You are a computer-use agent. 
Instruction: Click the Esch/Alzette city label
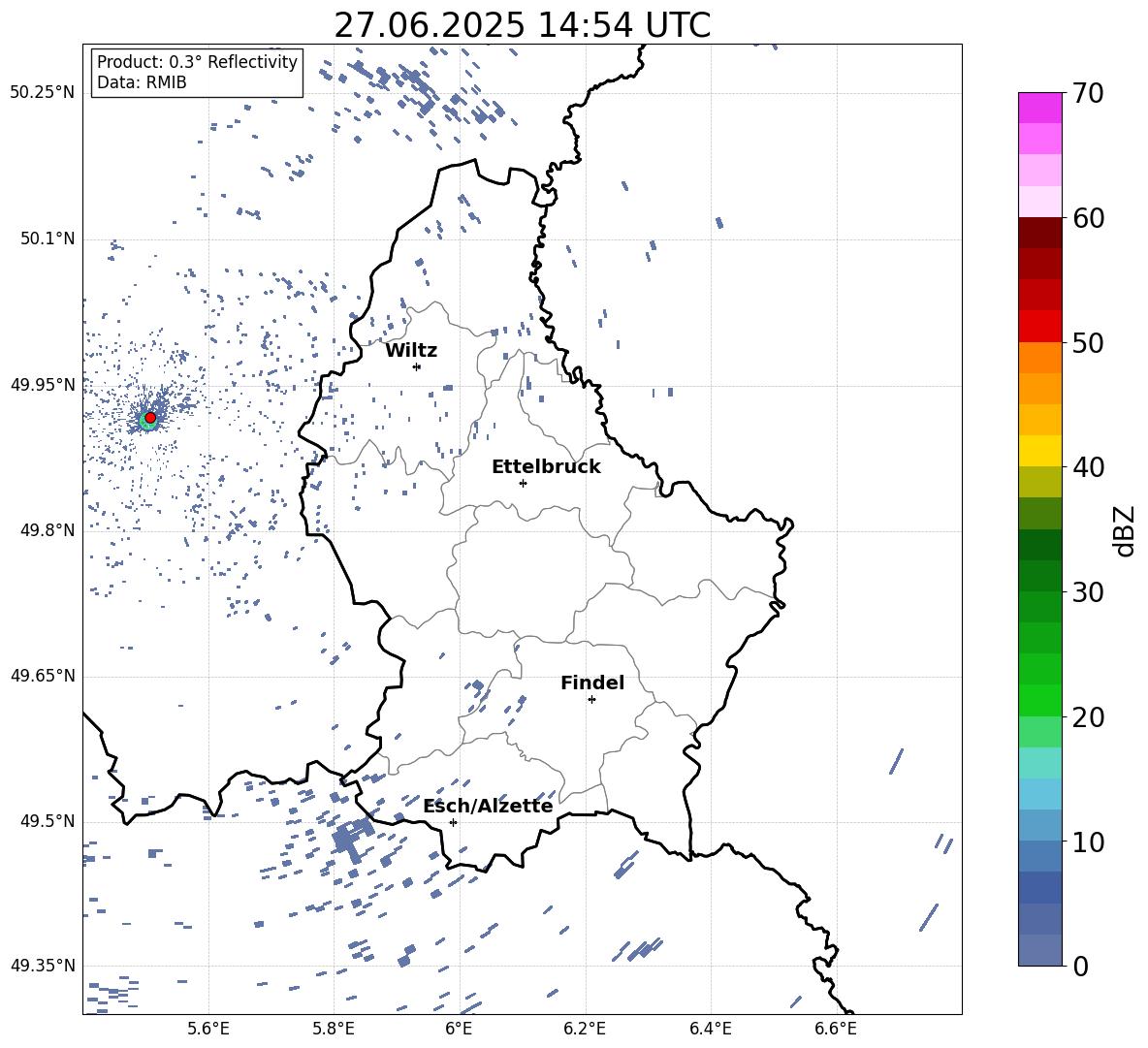[x=488, y=806]
